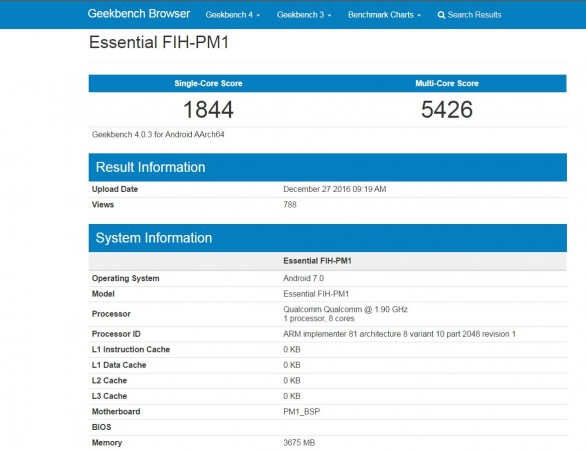Click the L1 Instruction Cache label

[x=131, y=349]
